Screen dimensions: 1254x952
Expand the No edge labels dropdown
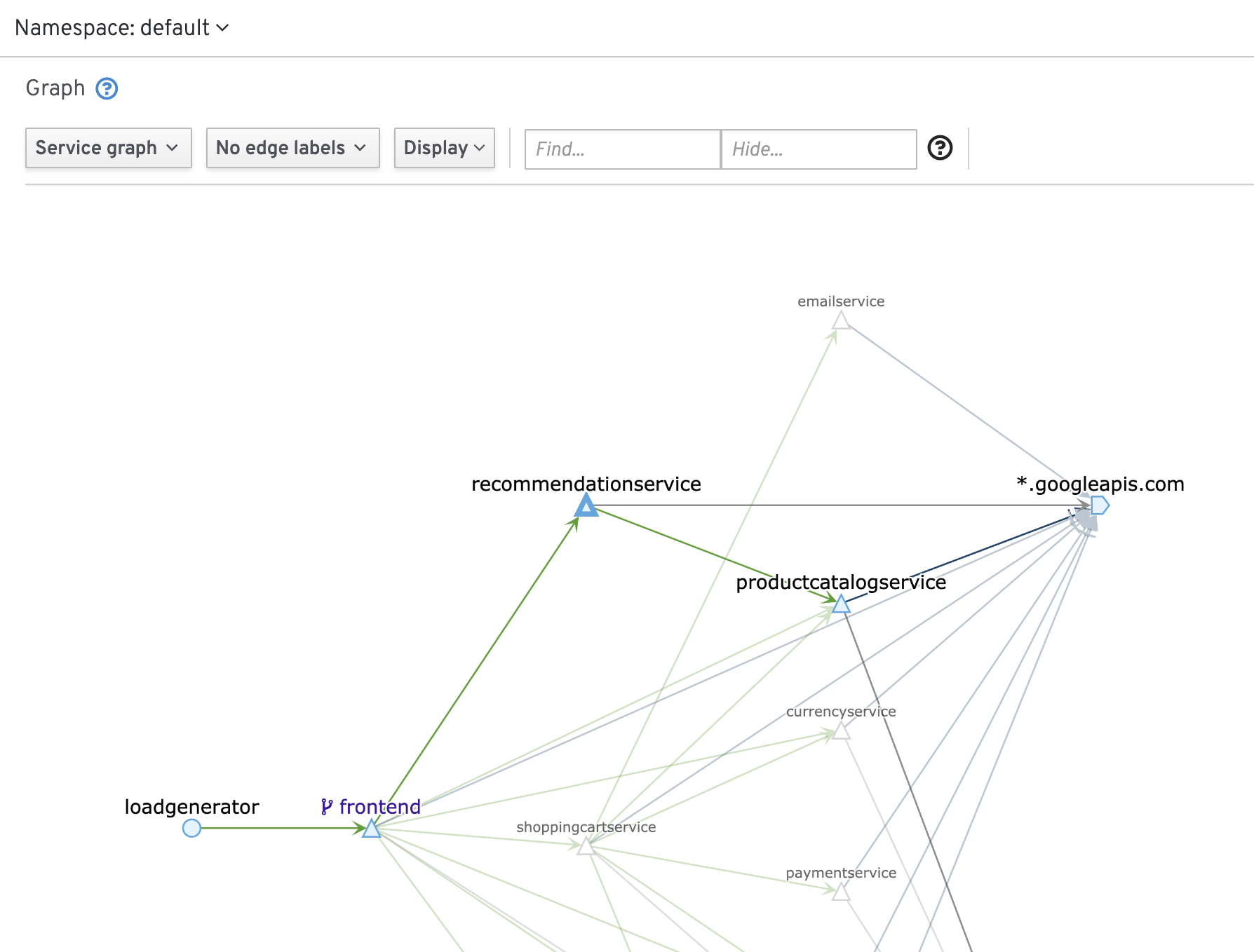293,148
